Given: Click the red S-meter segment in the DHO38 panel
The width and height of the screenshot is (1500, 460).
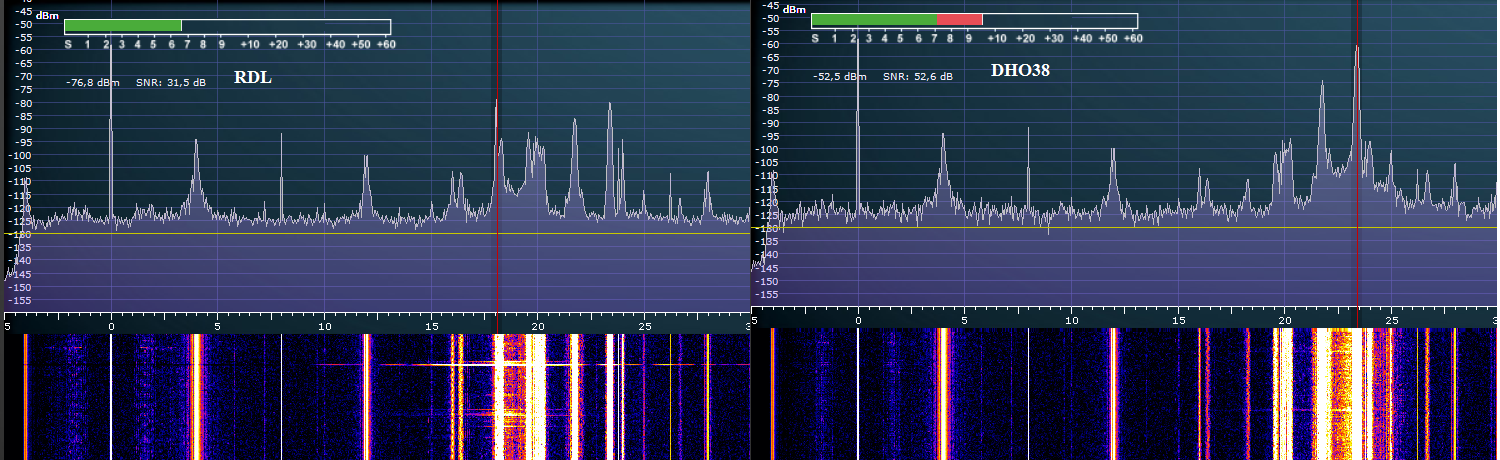Looking at the screenshot, I should tap(960, 20).
